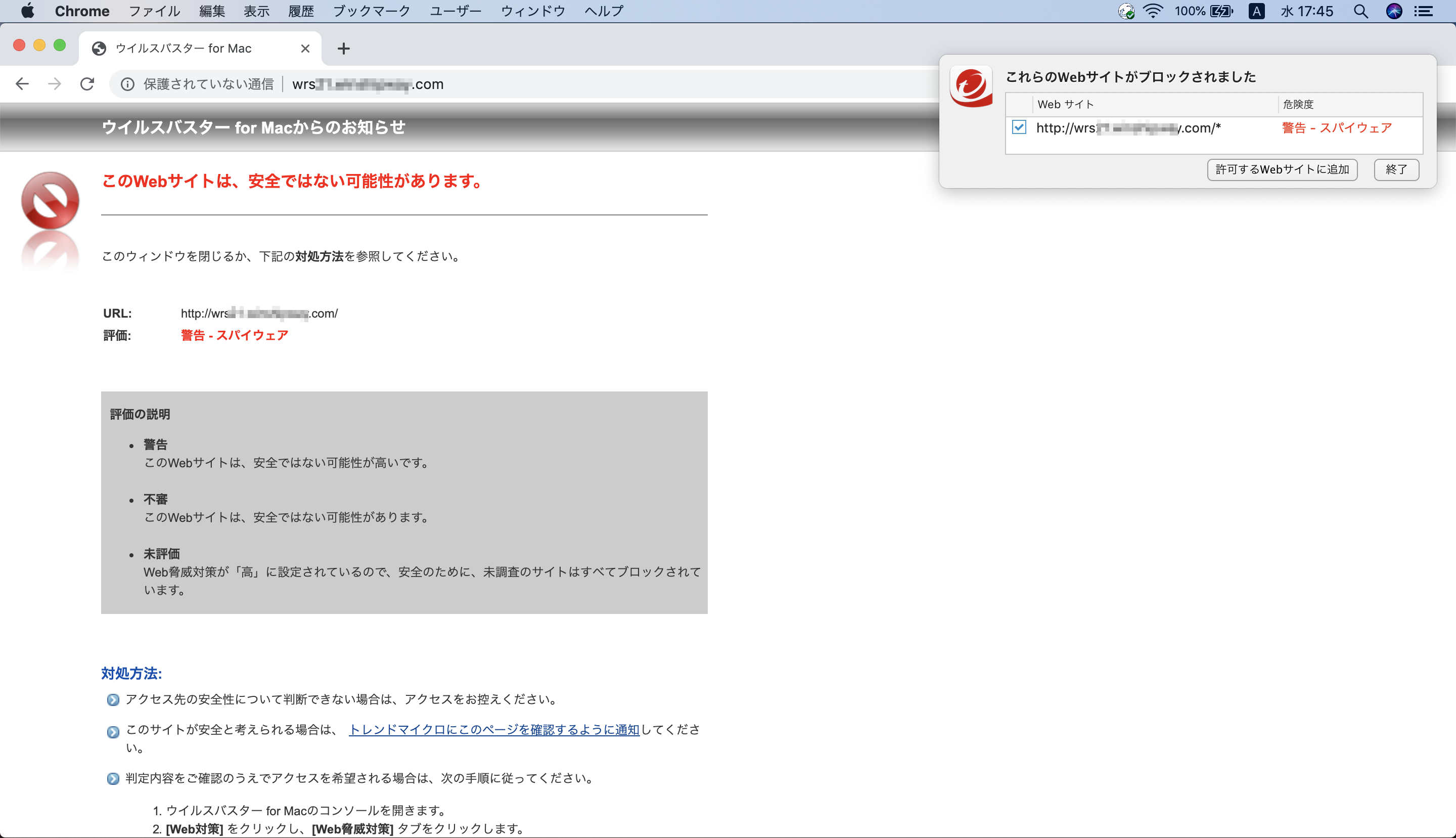Image resolution: width=1456 pixels, height=838 pixels.
Task: Open Spotlight search magnifier
Action: (1360, 11)
